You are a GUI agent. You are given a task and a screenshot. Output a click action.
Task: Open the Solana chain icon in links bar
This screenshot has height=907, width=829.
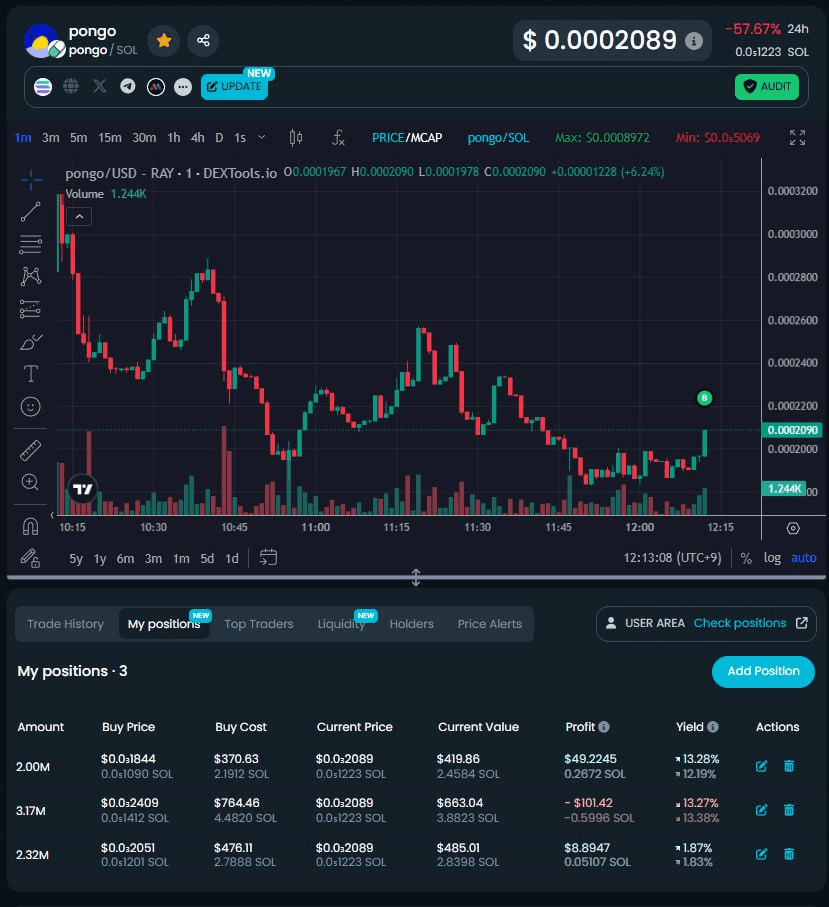(x=43, y=87)
